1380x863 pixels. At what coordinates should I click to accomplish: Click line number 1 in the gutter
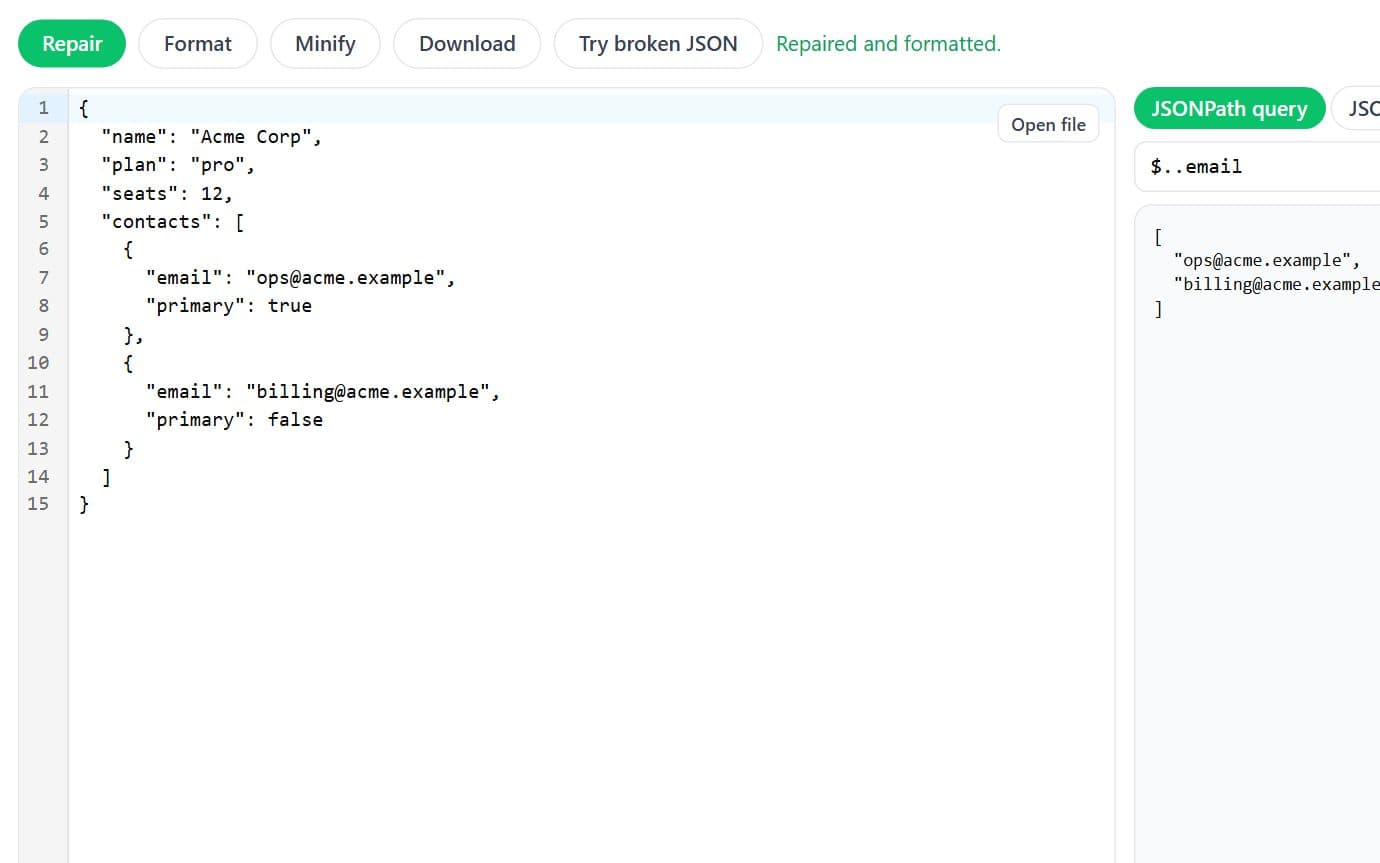43,108
